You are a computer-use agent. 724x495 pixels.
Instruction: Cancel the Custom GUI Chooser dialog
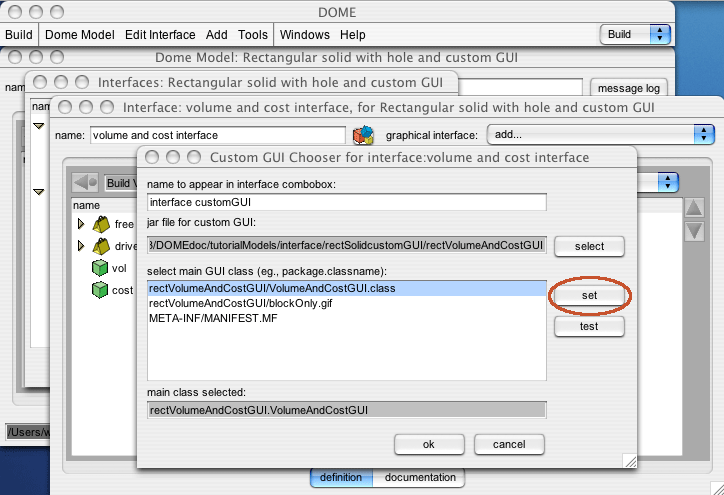point(509,444)
